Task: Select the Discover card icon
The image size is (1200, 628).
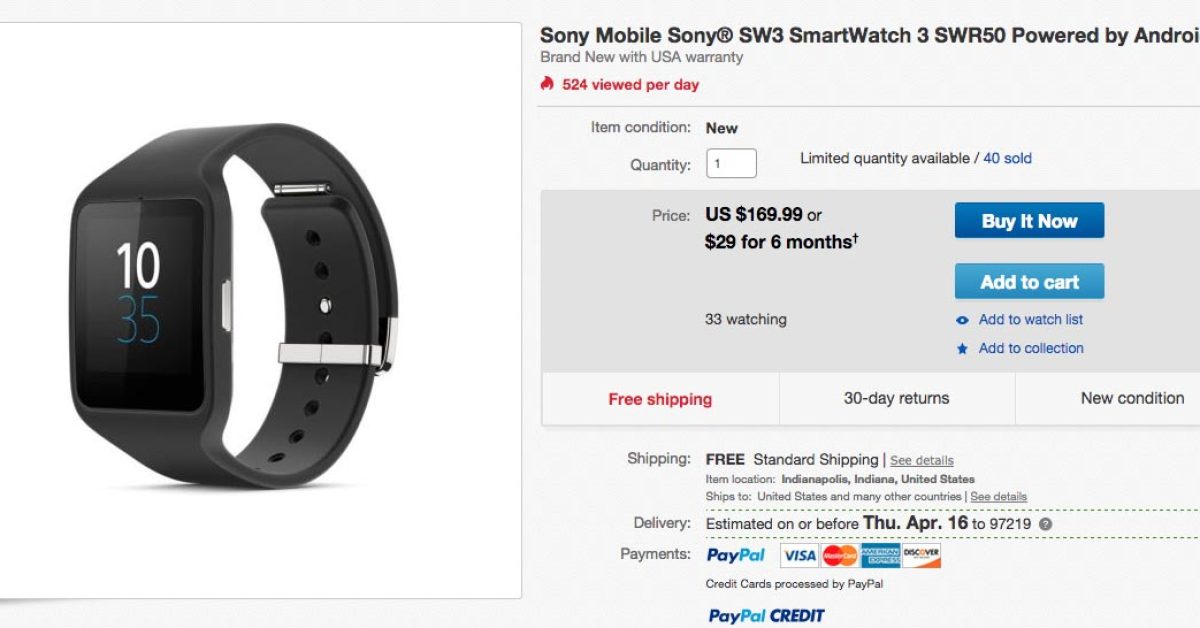Action: click(x=922, y=555)
